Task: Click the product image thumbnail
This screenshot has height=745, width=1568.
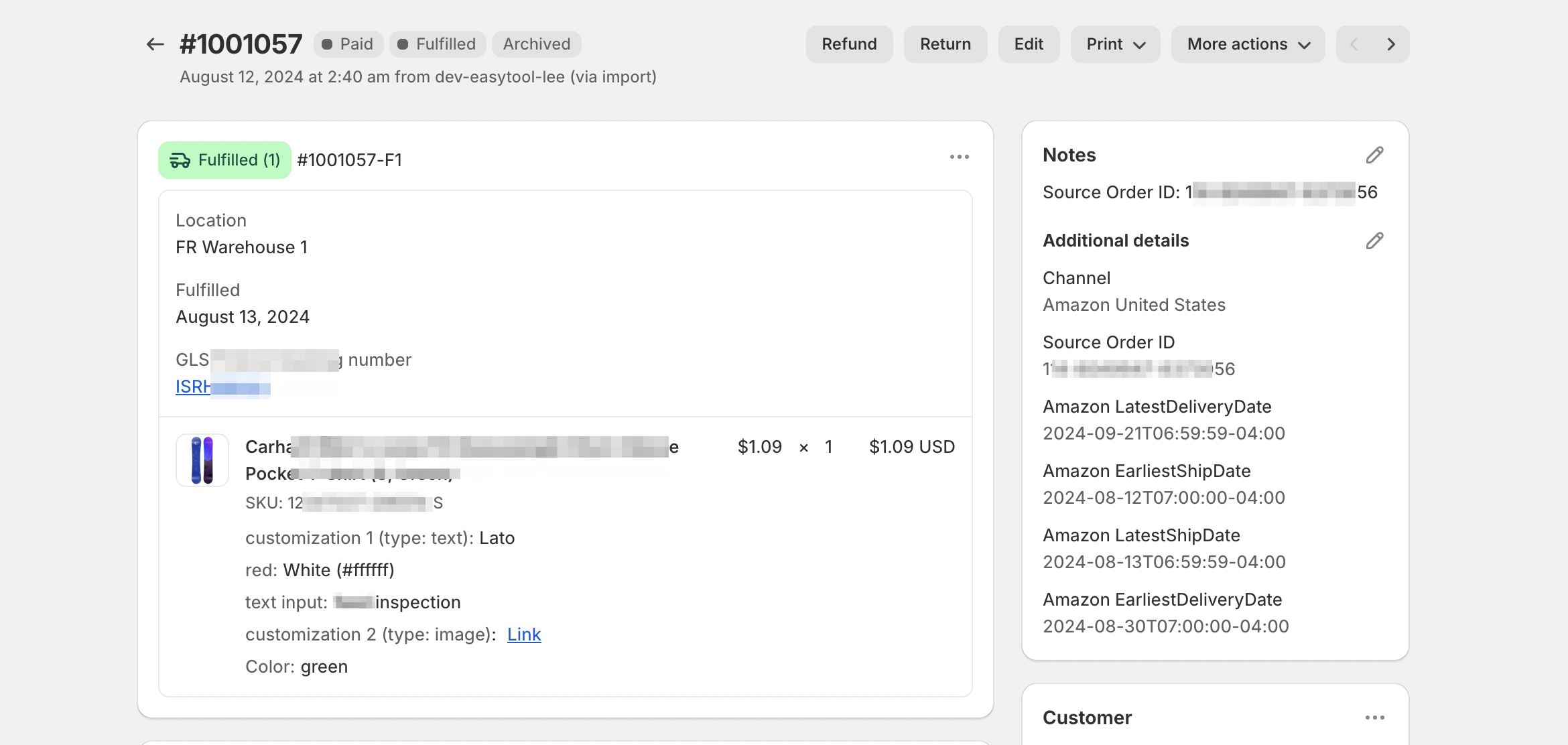Action: [x=202, y=460]
